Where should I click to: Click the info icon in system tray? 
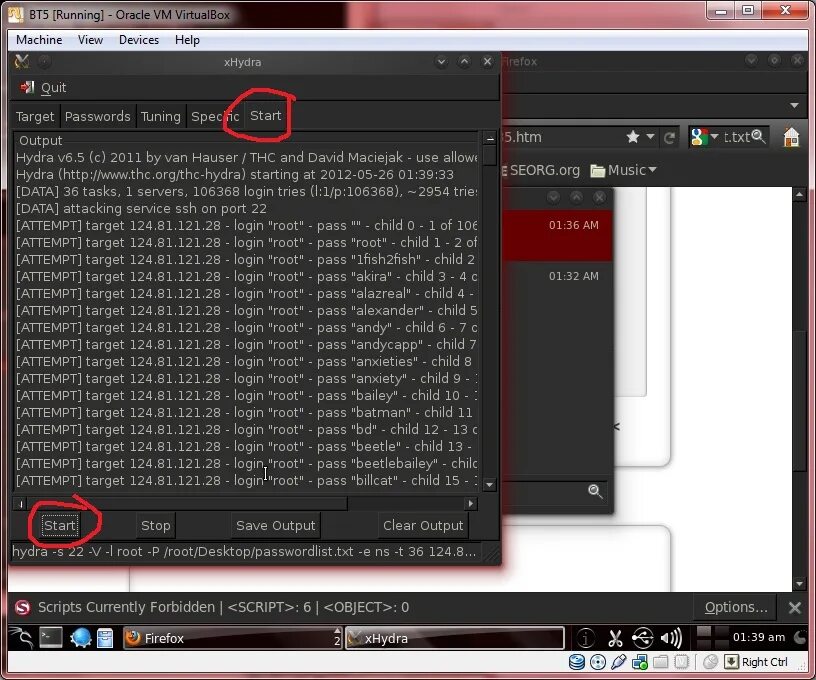tap(585, 638)
